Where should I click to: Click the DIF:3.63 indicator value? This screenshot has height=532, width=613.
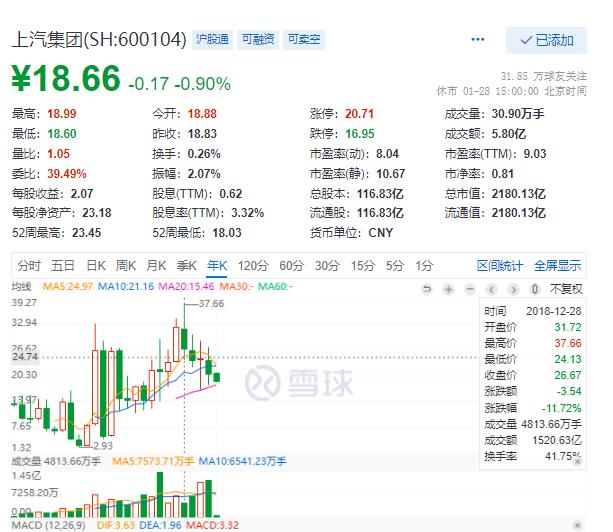[116, 525]
